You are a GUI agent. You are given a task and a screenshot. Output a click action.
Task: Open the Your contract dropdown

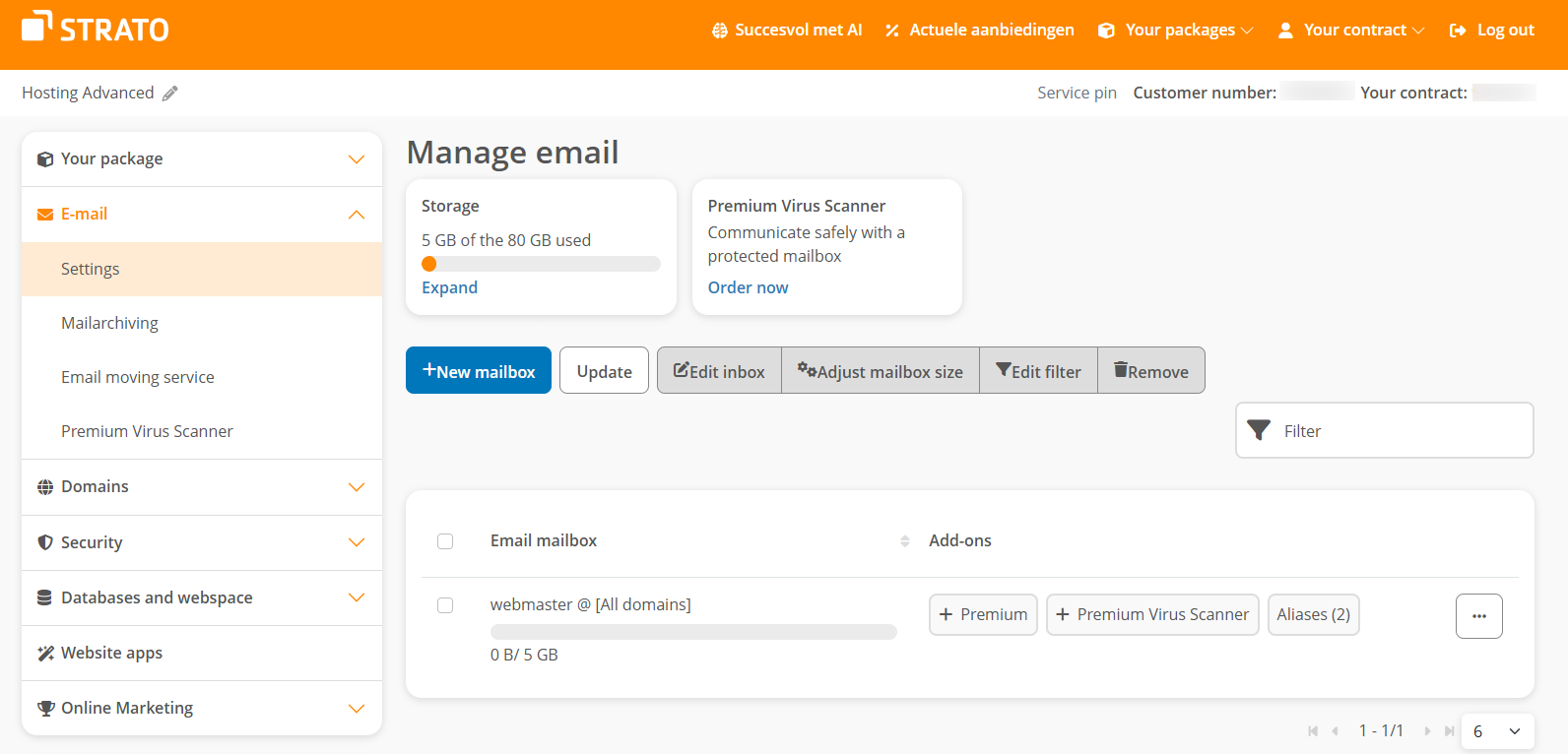pos(1351,31)
